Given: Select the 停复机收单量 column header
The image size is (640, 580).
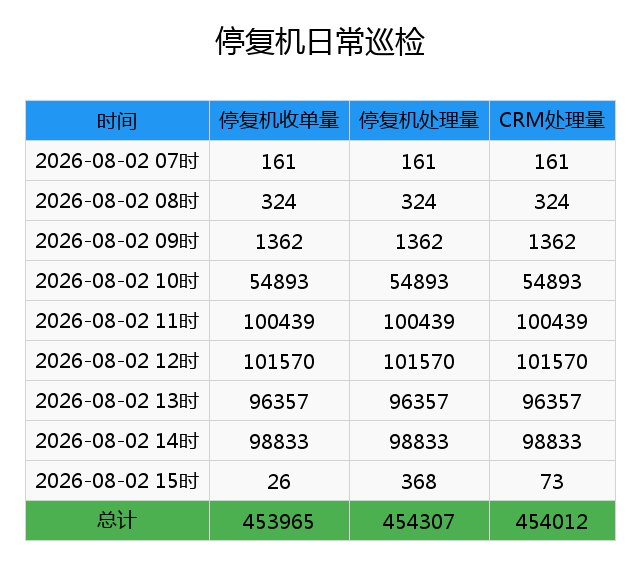Looking at the screenshot, I should tap(279, 121).
